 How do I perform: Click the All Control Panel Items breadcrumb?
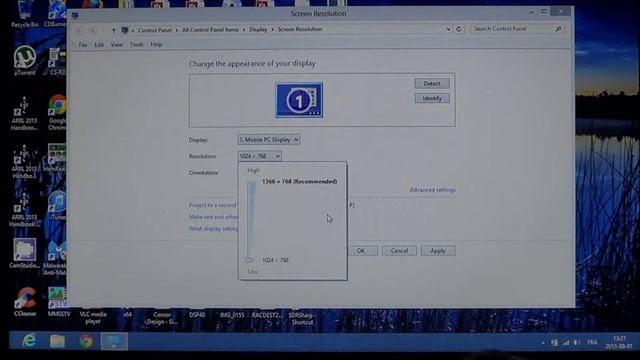pos(210,29)
